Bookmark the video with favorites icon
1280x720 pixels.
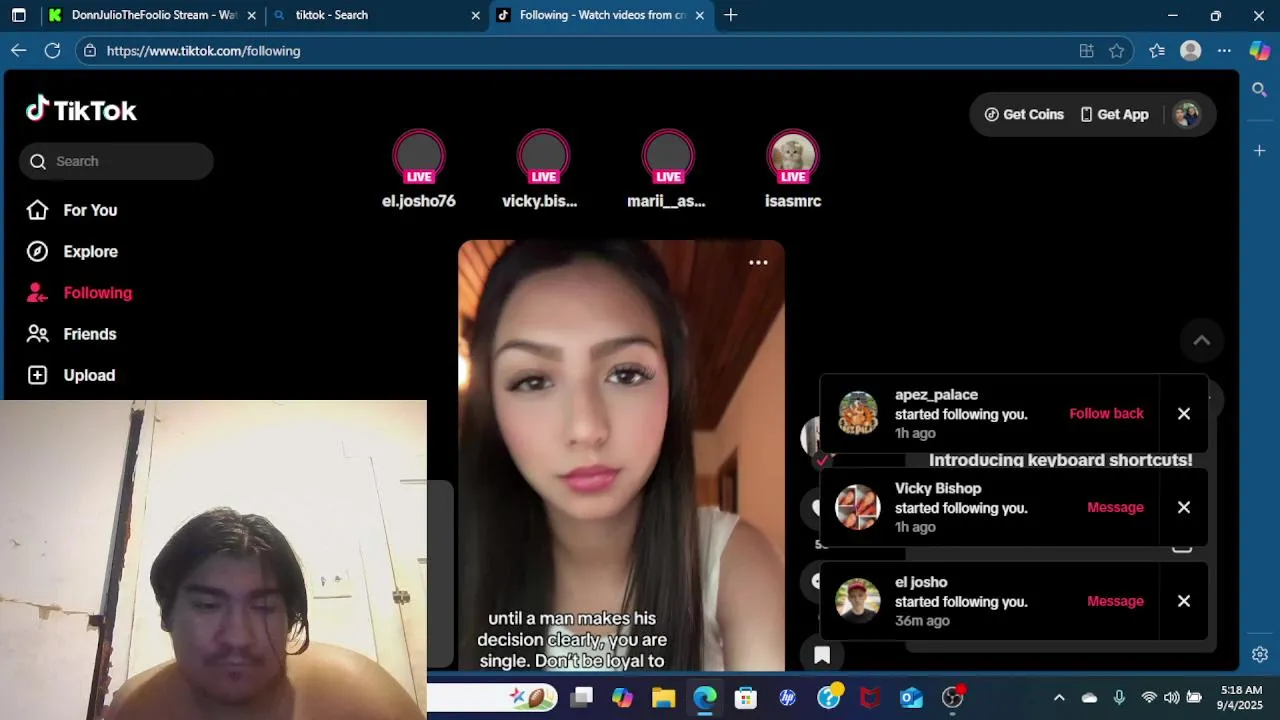(822, 655)
